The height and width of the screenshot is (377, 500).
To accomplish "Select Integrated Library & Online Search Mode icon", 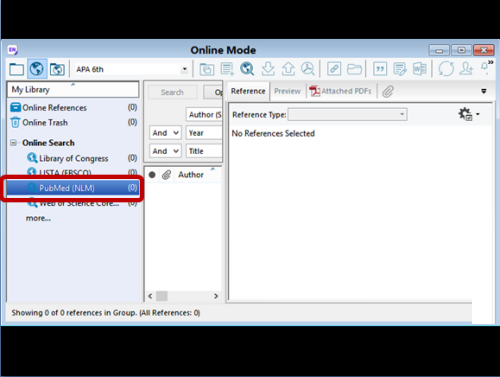I will point(57,69).
